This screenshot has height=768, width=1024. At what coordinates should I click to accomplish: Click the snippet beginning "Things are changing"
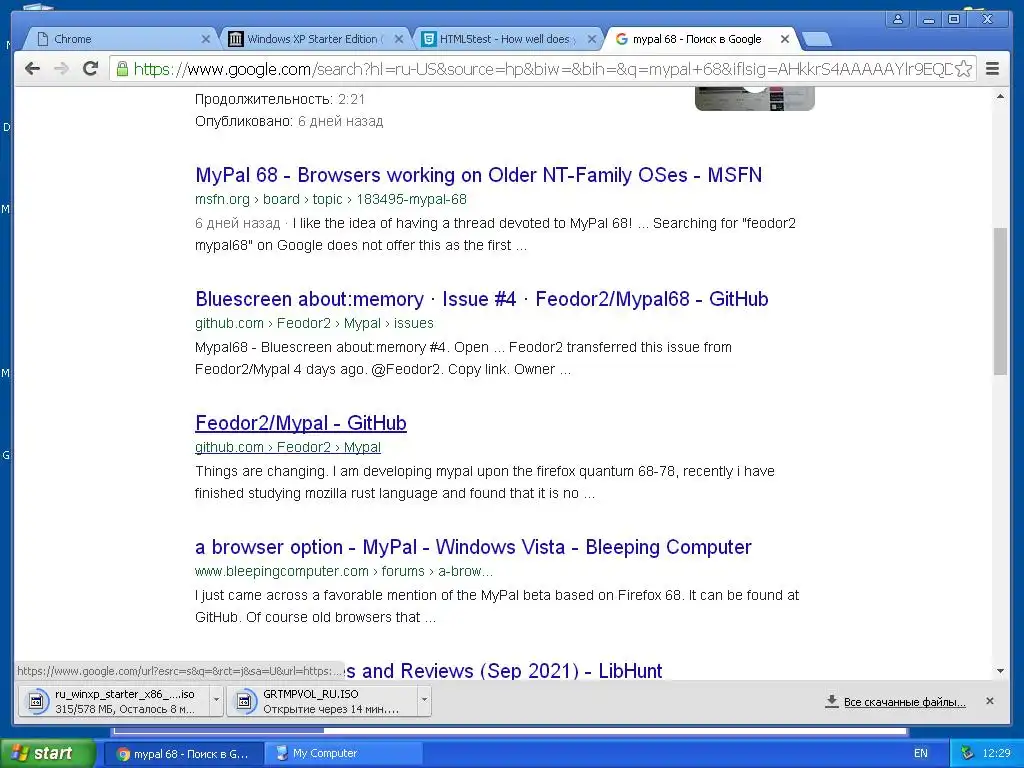pyautogui.click(x=485, y=482)
